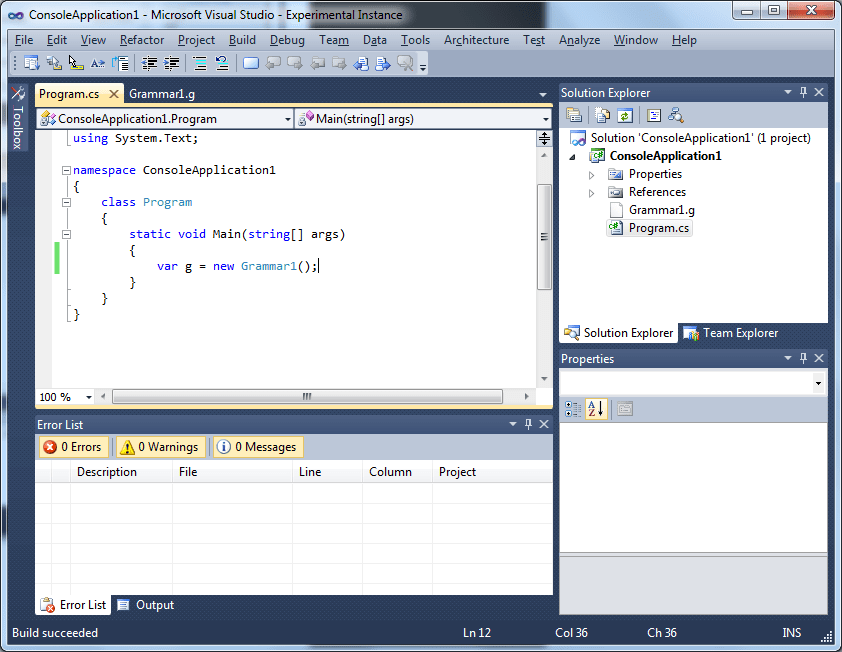Click fifth text editor toolbar icon before indent buttons
Viewport: 842px width, 652px height.
point(120,63)
